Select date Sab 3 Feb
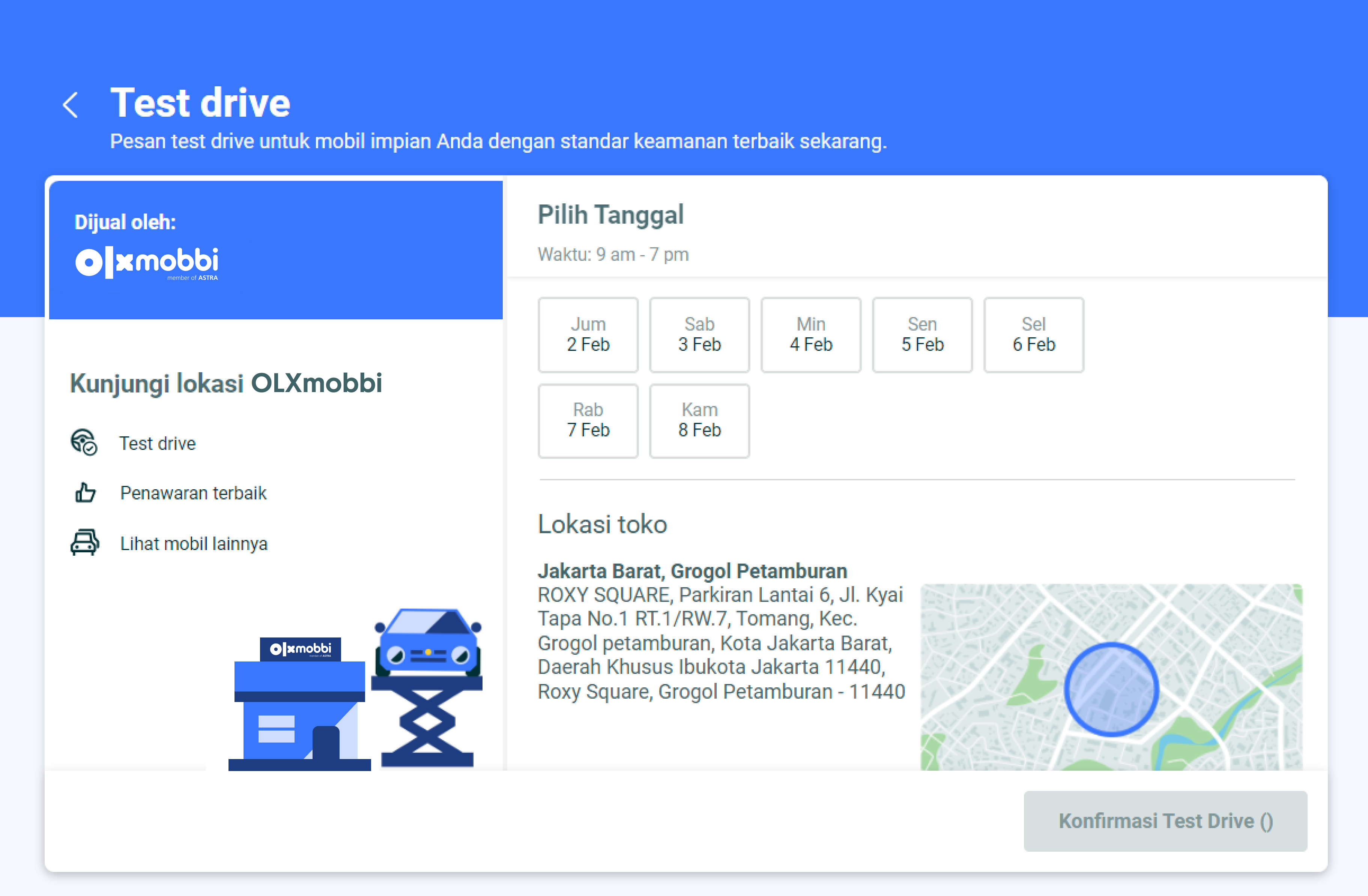 pyautogui.click(x=699, y=334)
